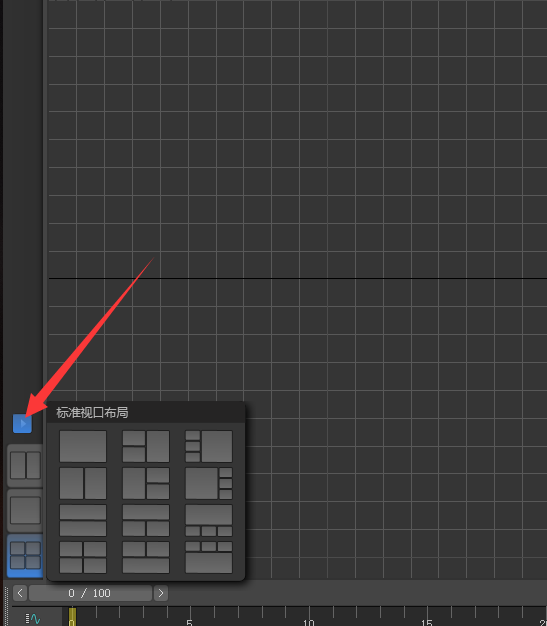Screen dimensions: 547x626
Task: Activate the highlighted quad layout tab
Action: pos(25,555)
